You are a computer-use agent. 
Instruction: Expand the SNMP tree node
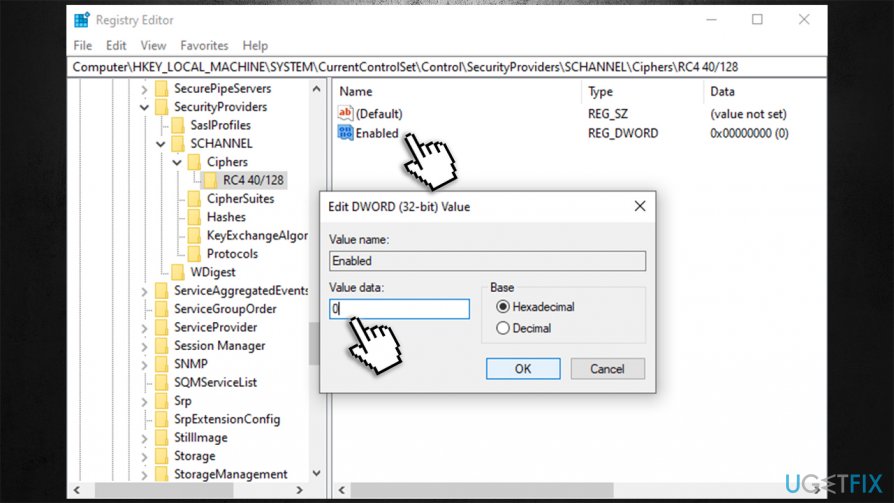click(x=144, y=365)
